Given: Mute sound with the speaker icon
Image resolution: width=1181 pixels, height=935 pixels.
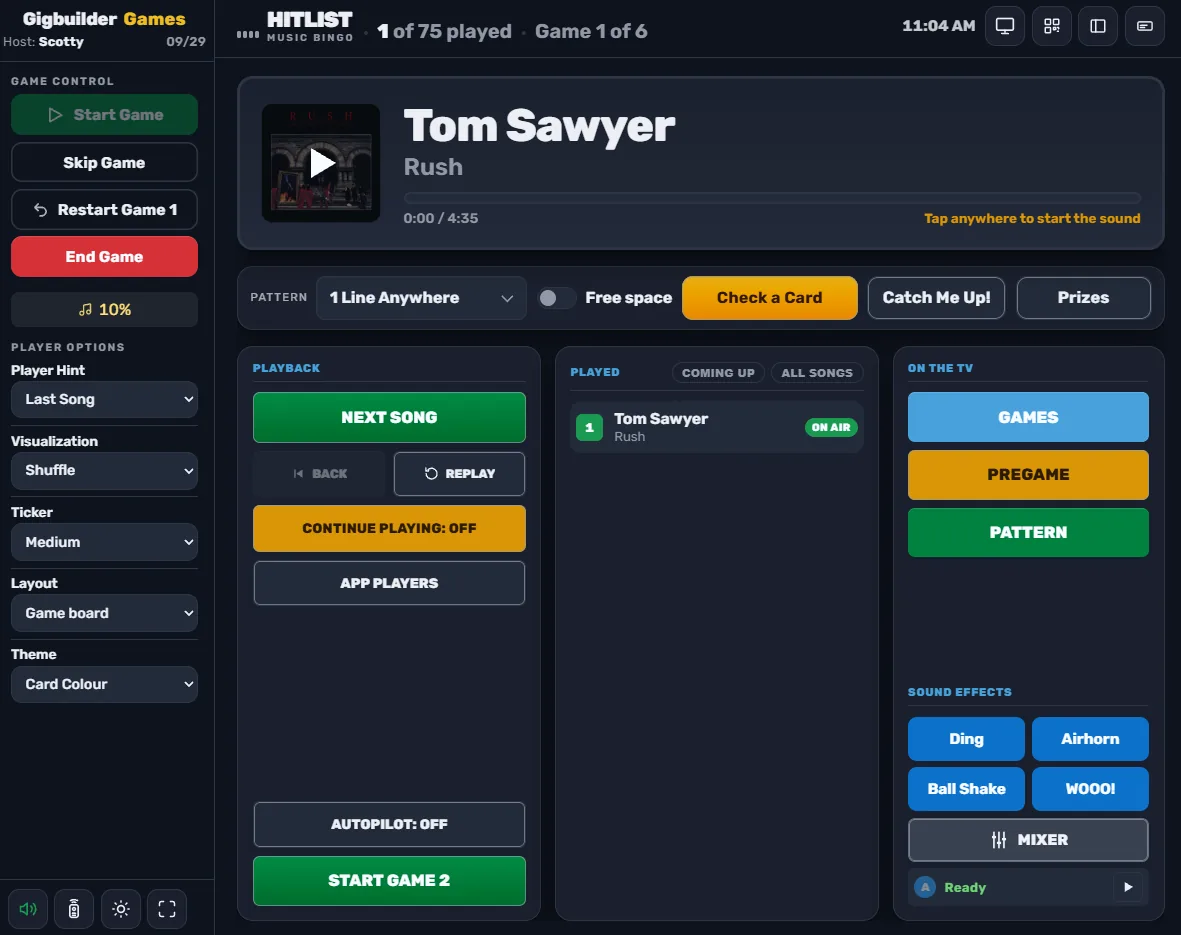Looking at the screenshot, I should pyautogui.click(x=28, y=909).
